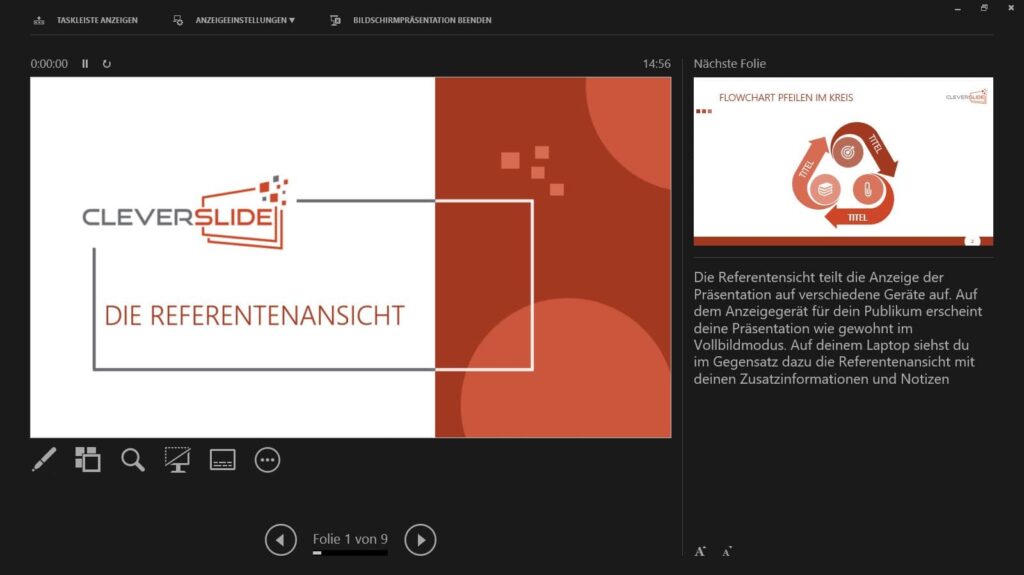Advance to the next slide arrow
The height and width of the screenshot is (575, 1024).
[420, 540]
